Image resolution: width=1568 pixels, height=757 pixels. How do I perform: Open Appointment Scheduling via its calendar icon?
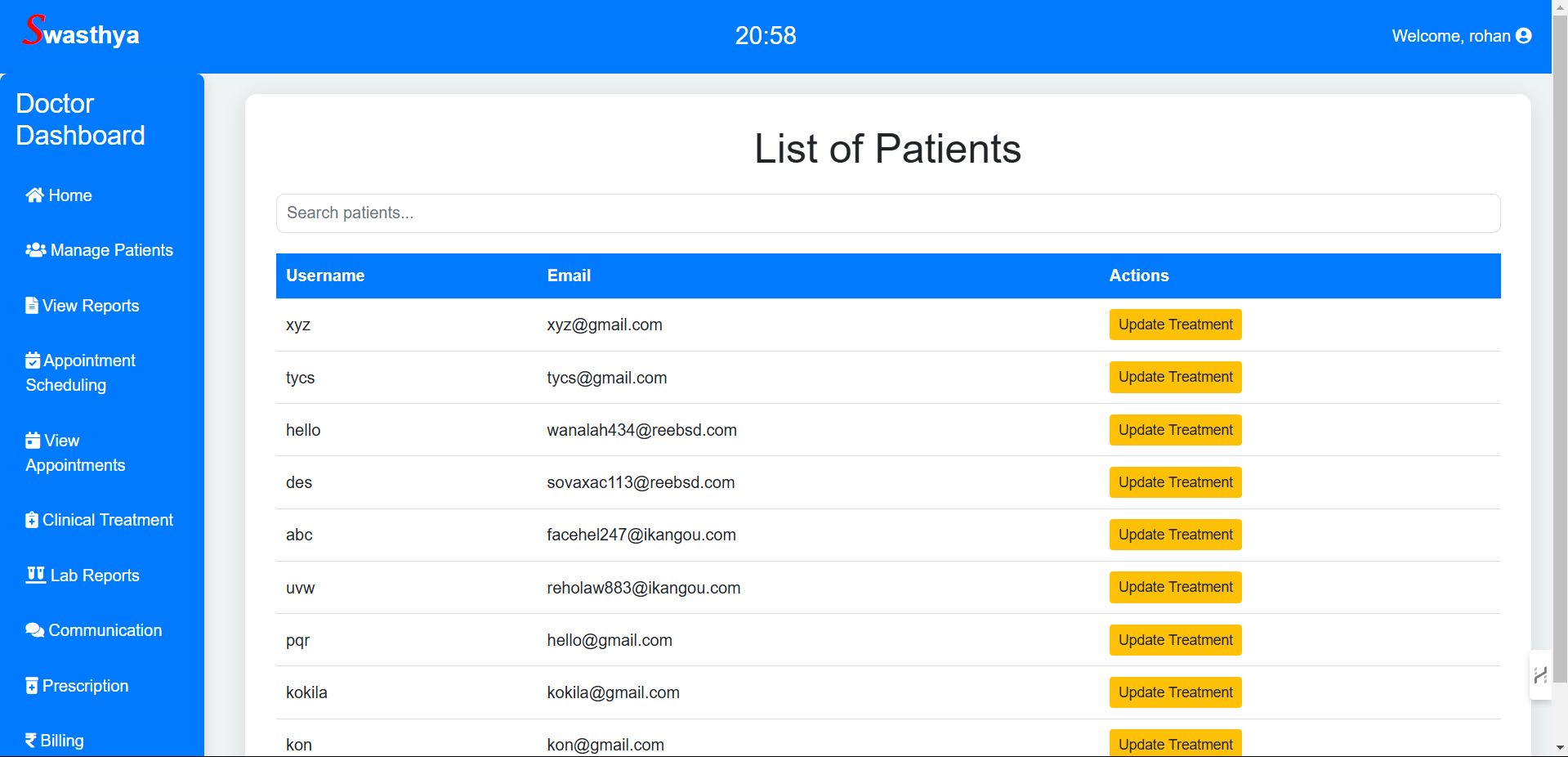tap(33, 359)
